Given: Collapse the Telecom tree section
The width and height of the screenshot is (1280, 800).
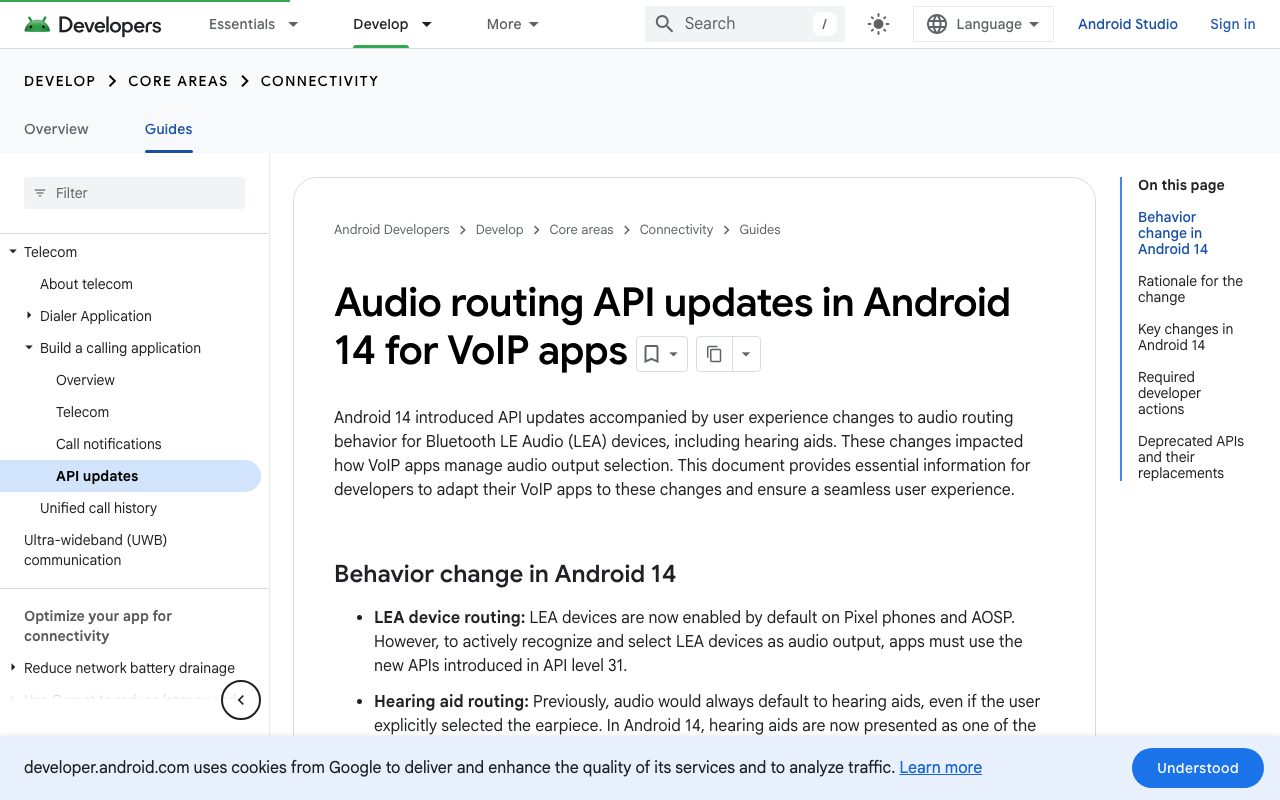Looking at the screenshot, I should [x=13, y=252].
